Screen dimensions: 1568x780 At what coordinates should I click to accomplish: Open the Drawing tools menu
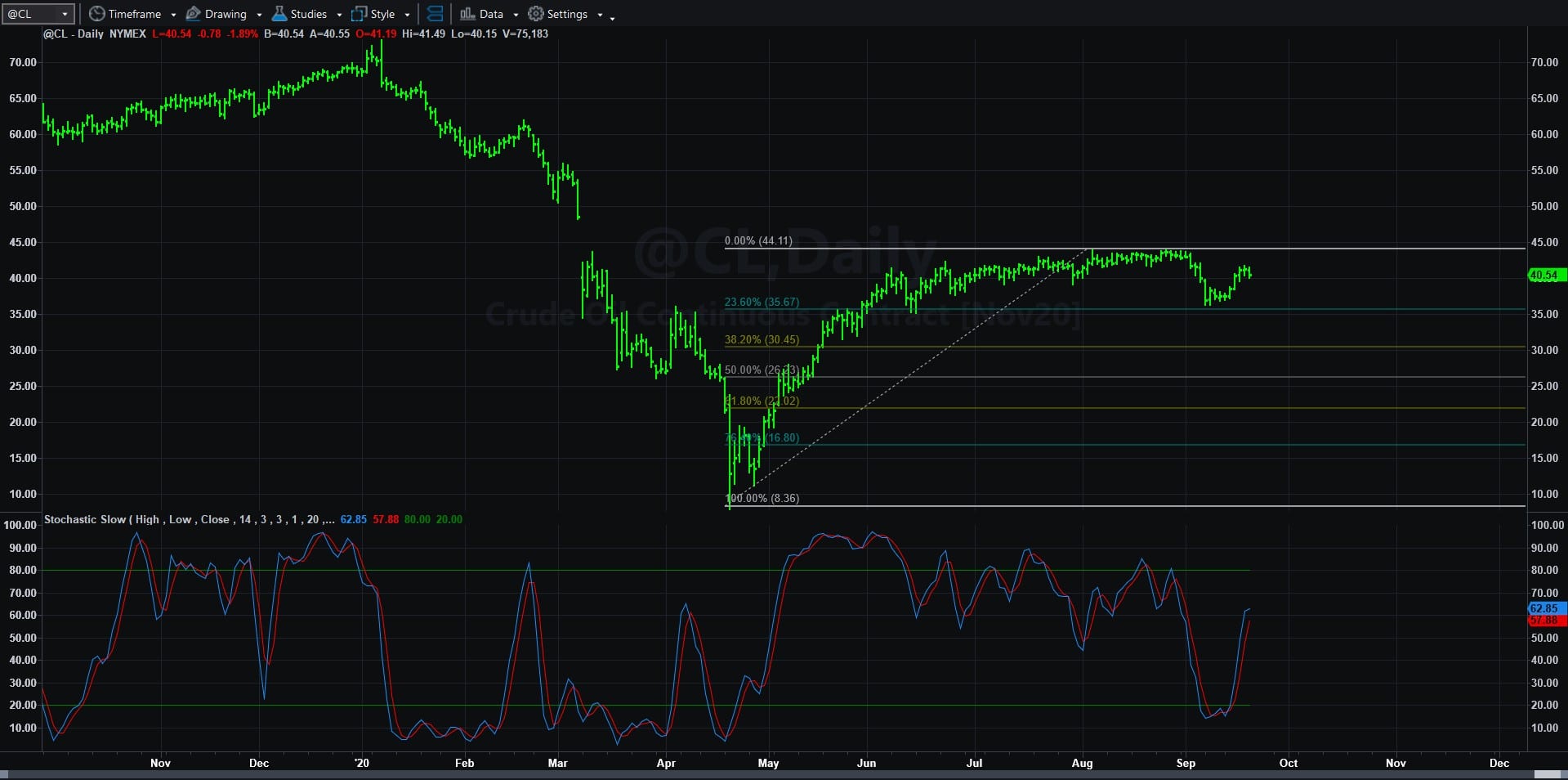[224, 14]
